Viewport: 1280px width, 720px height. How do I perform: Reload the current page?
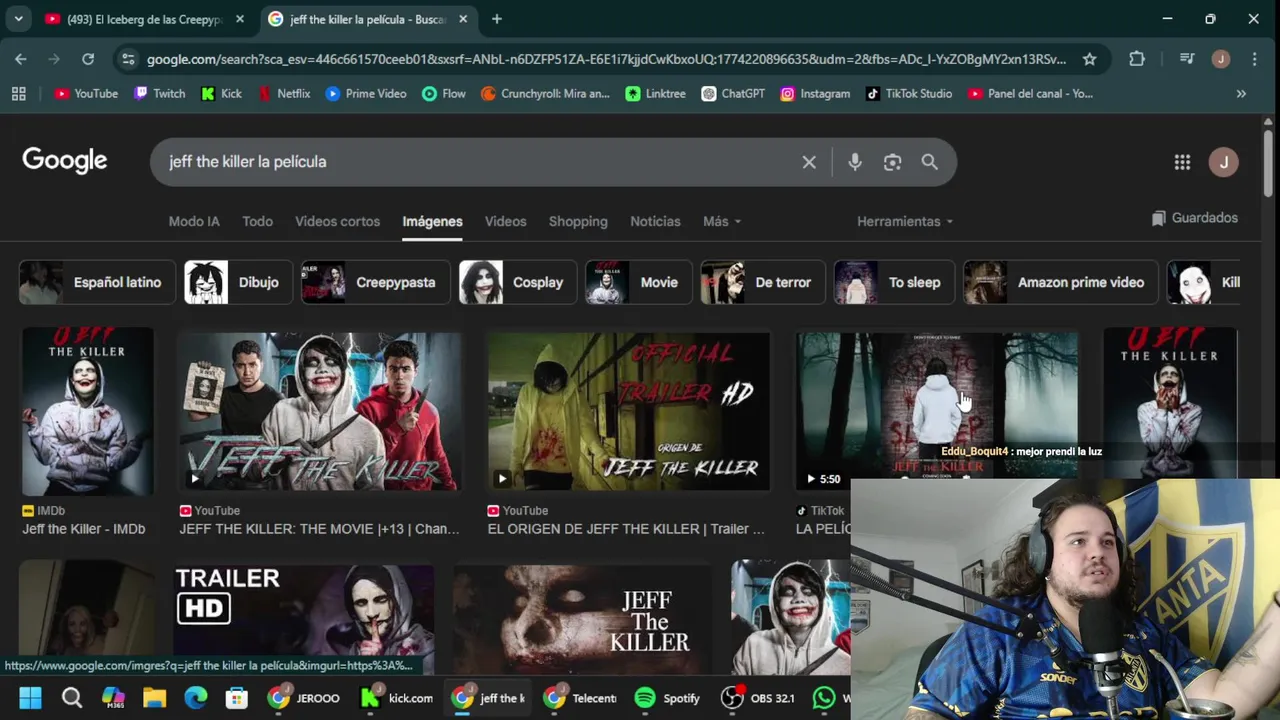coord(88,59)
